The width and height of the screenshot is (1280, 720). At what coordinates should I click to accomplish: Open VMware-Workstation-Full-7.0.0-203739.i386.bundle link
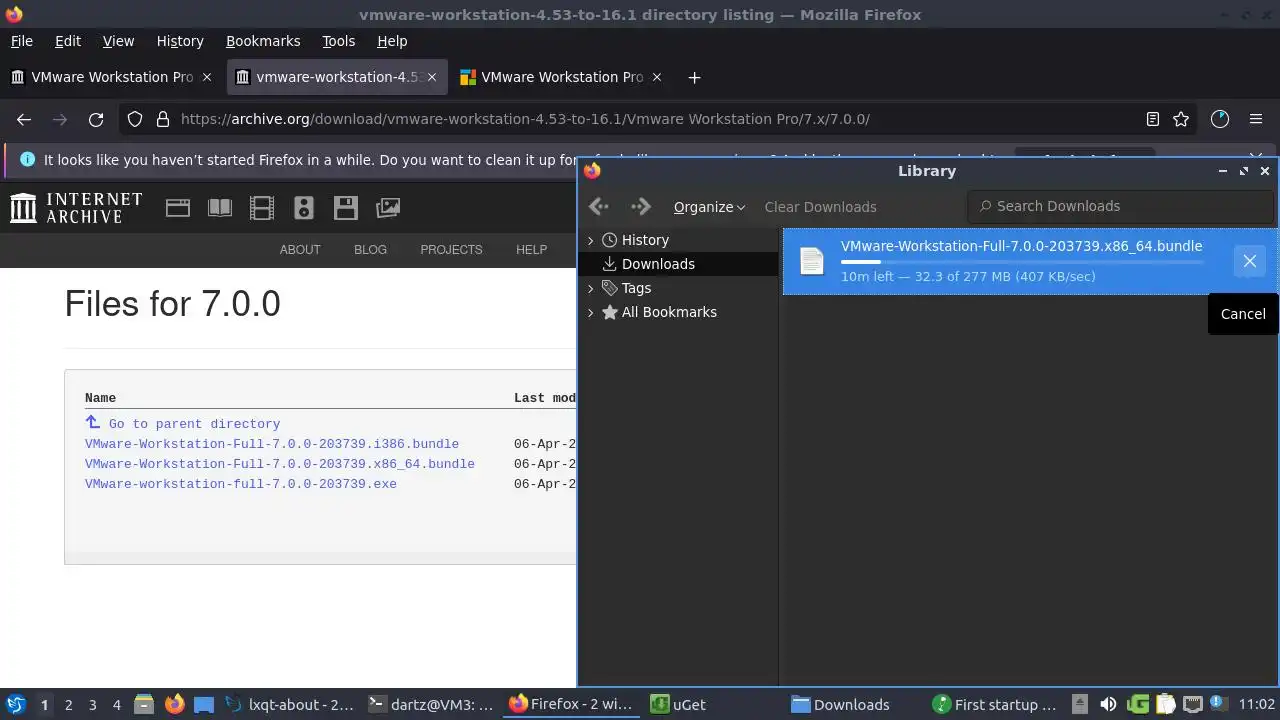pyautogui.click(x=272, y=444)
